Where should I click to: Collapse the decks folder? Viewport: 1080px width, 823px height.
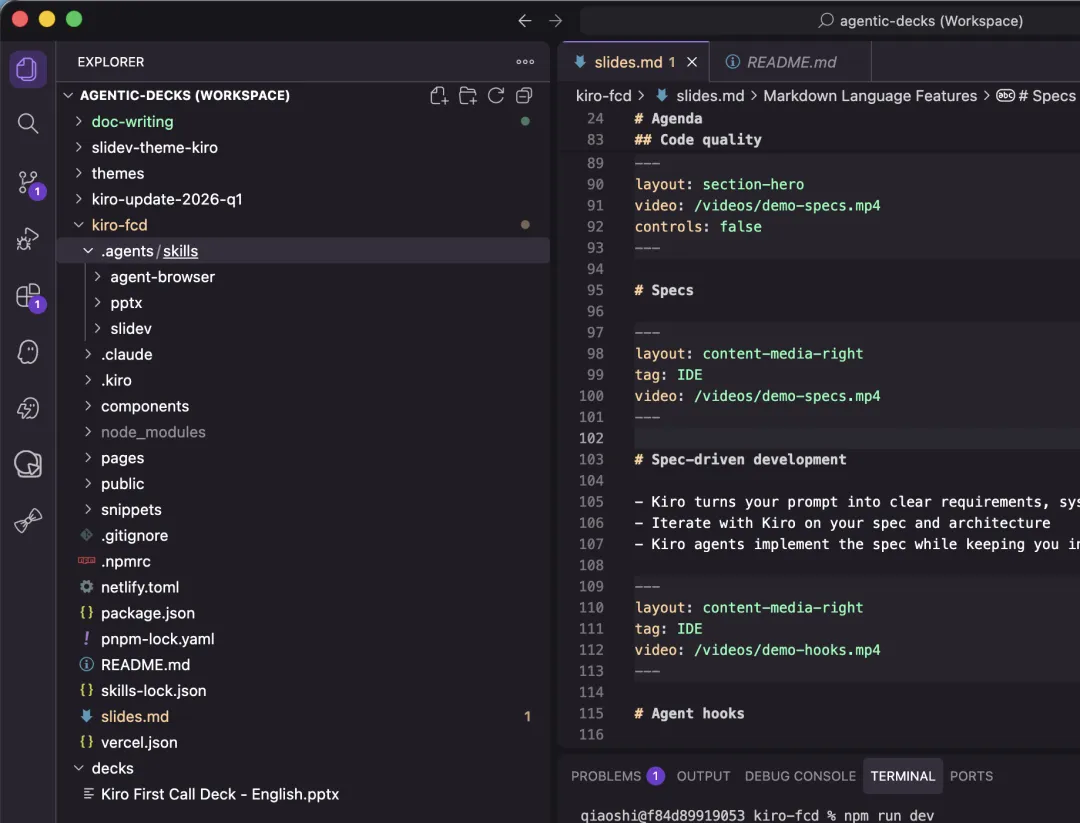pyautogui.click(x=79, y=768)
